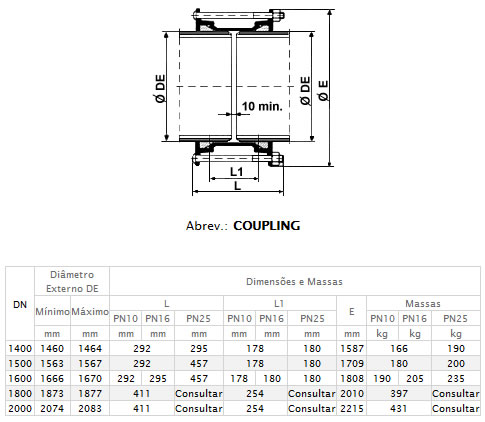Click L PN16 value "295" in row 1600
Screen dimensions: 485x422
click(158, 379)
